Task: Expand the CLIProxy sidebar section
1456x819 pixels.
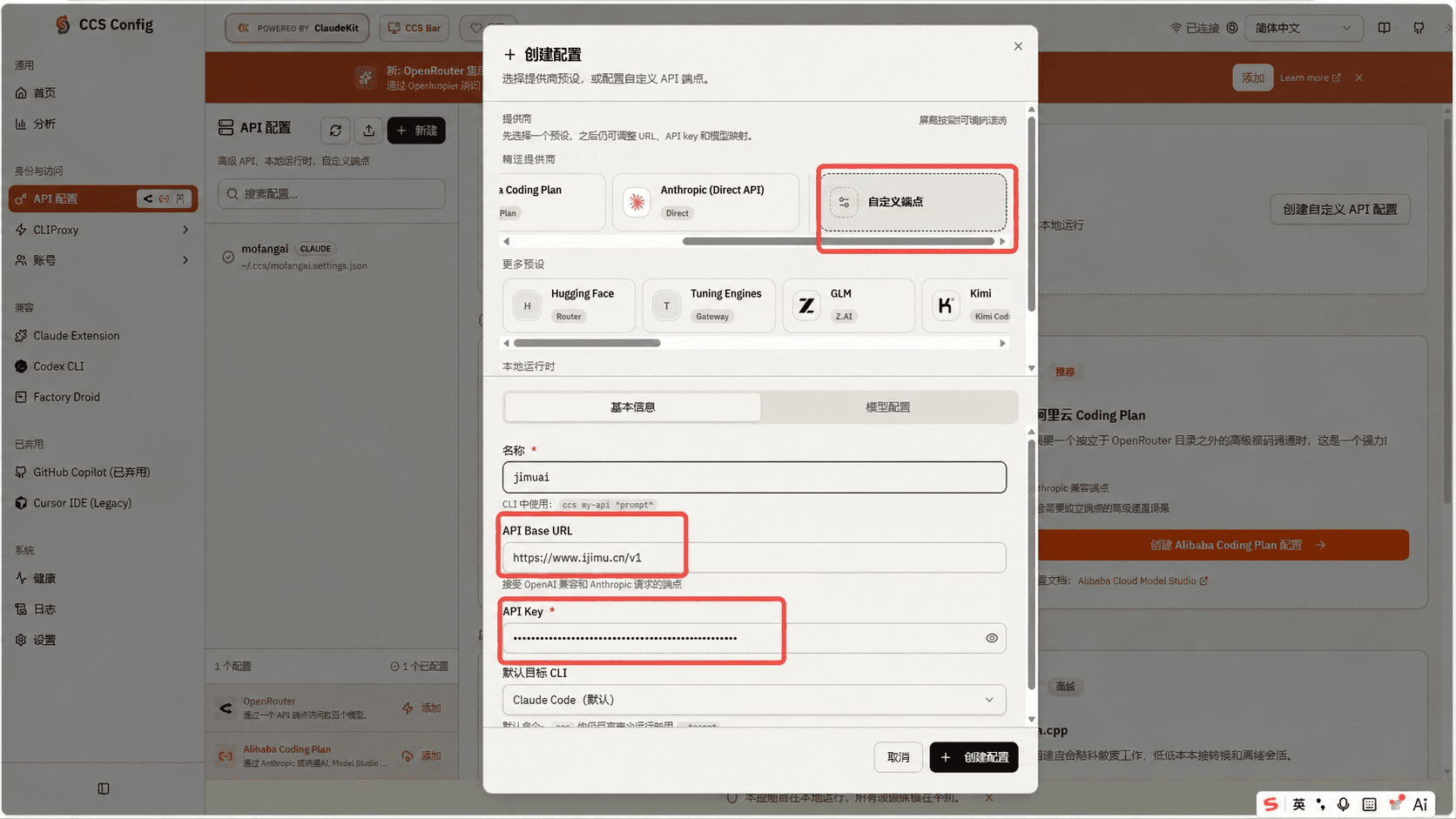Action: [x=103, y=230]
